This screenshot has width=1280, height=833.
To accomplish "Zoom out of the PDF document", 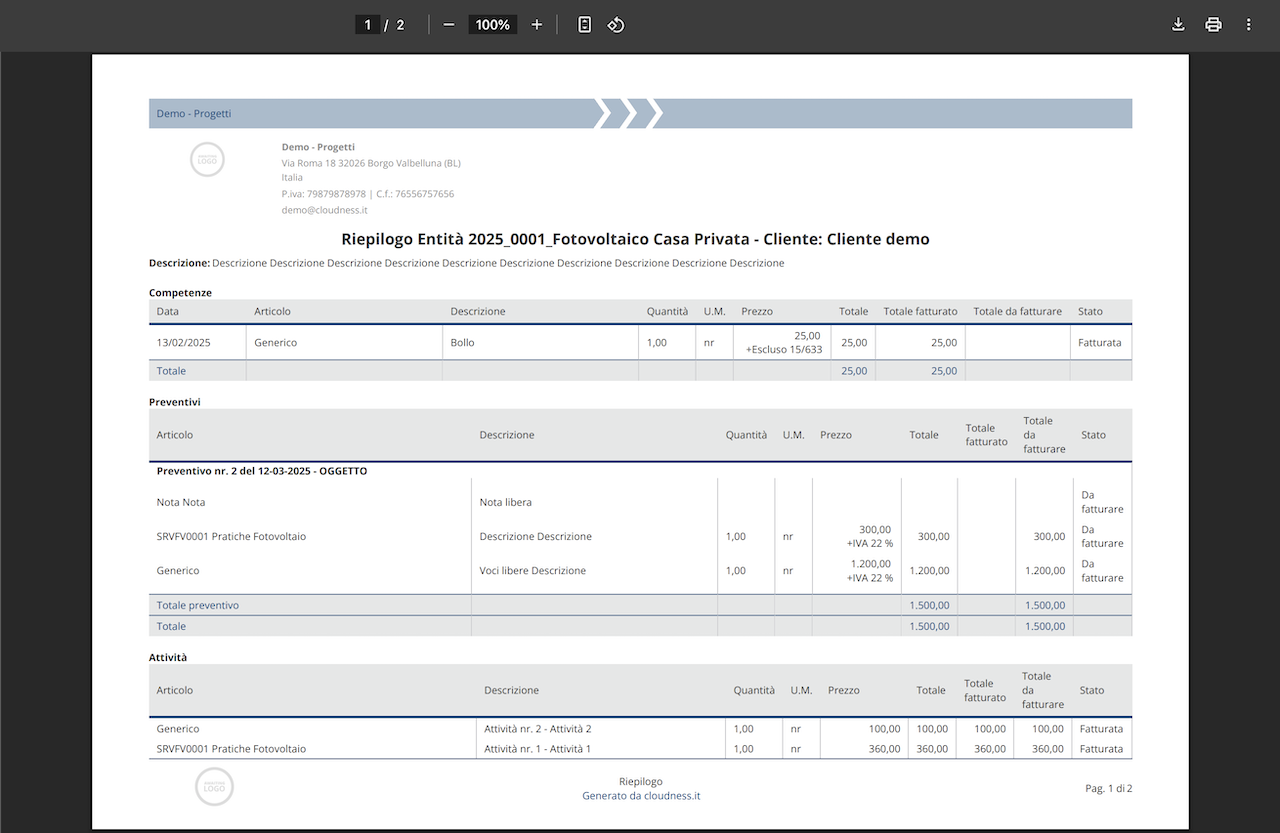I will click(x=449, y=25).
